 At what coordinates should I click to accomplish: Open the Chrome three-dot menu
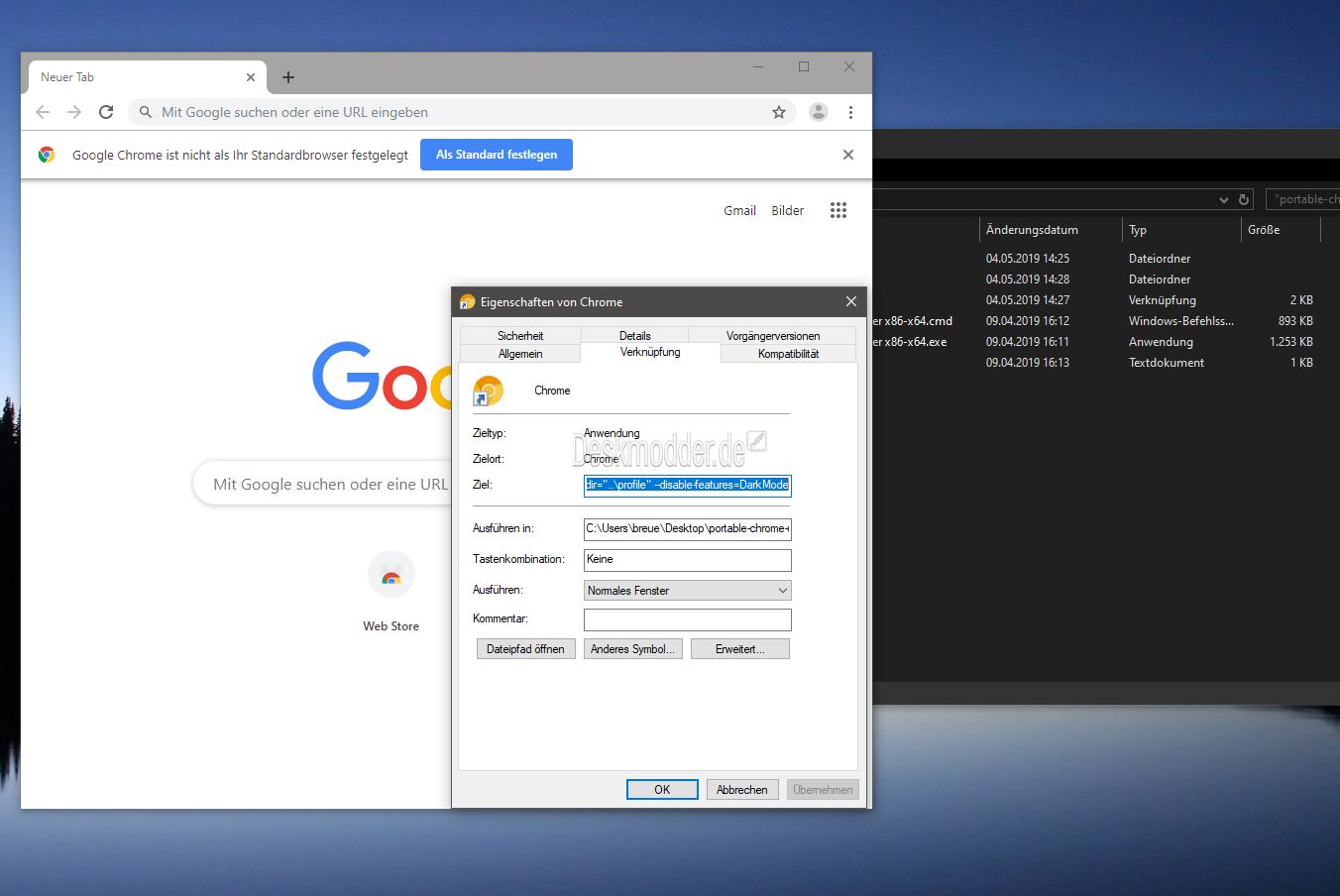[x=850, y=112]
